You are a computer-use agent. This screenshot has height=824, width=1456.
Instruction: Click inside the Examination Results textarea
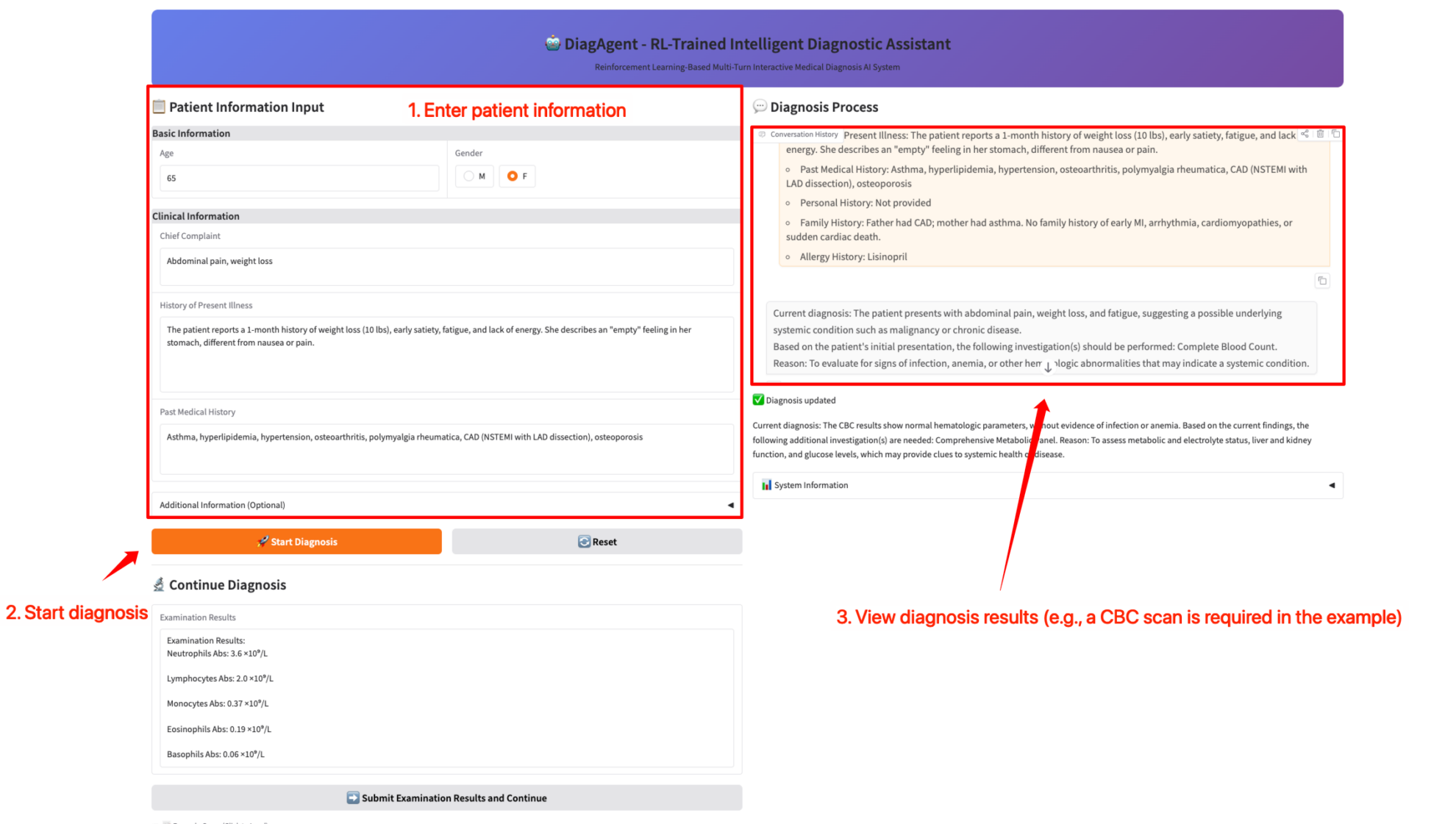click(x=446, y=697)
